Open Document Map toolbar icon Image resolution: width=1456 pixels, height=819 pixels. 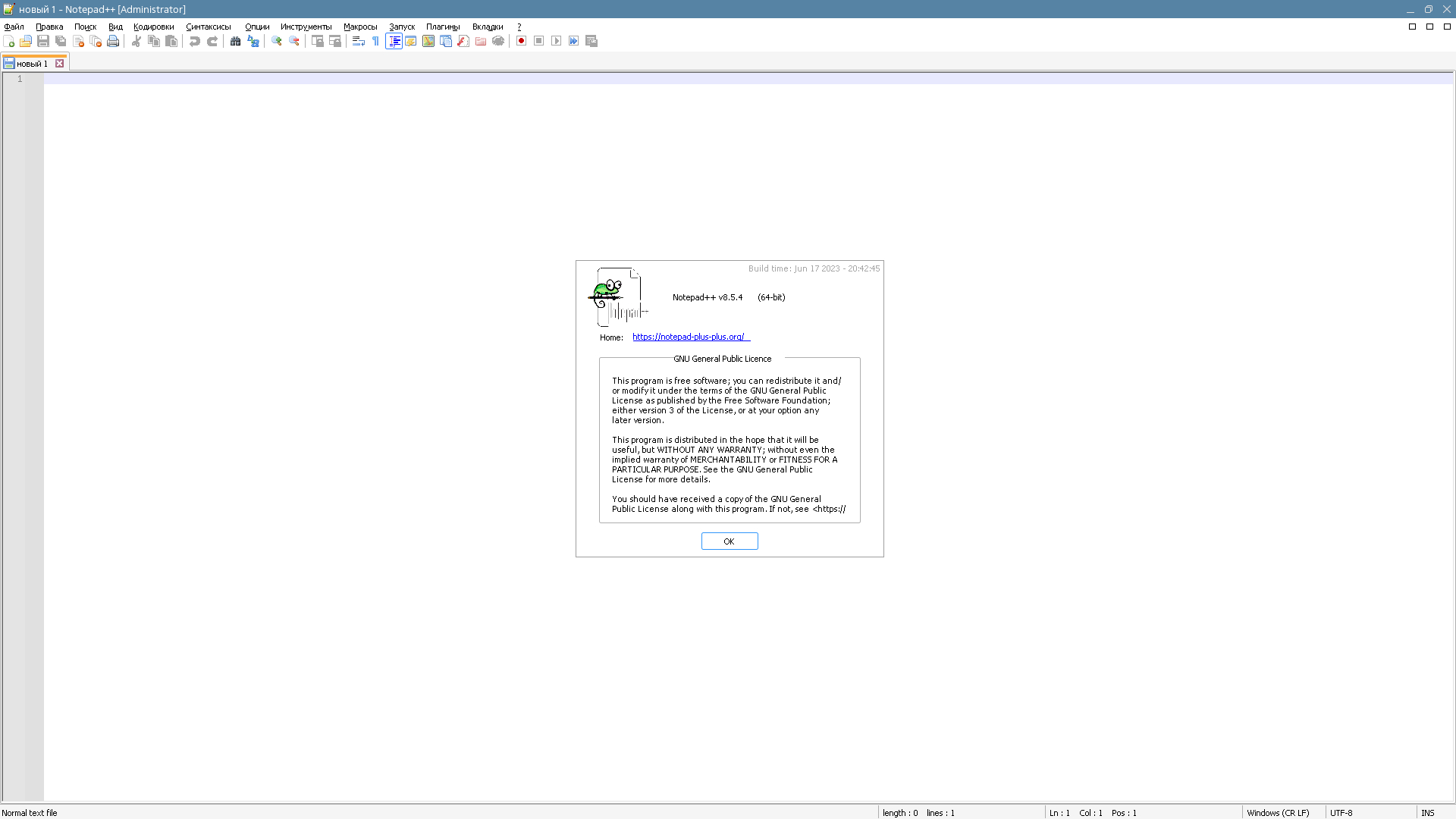click(428, 41)
